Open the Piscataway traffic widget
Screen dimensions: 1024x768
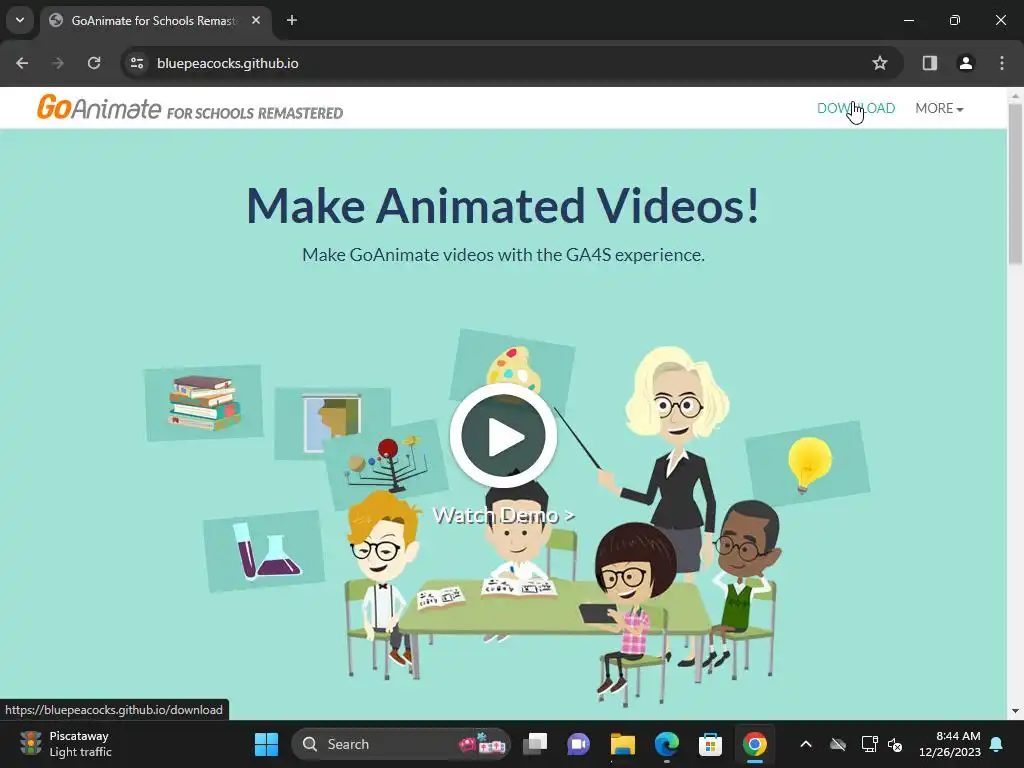65,744
